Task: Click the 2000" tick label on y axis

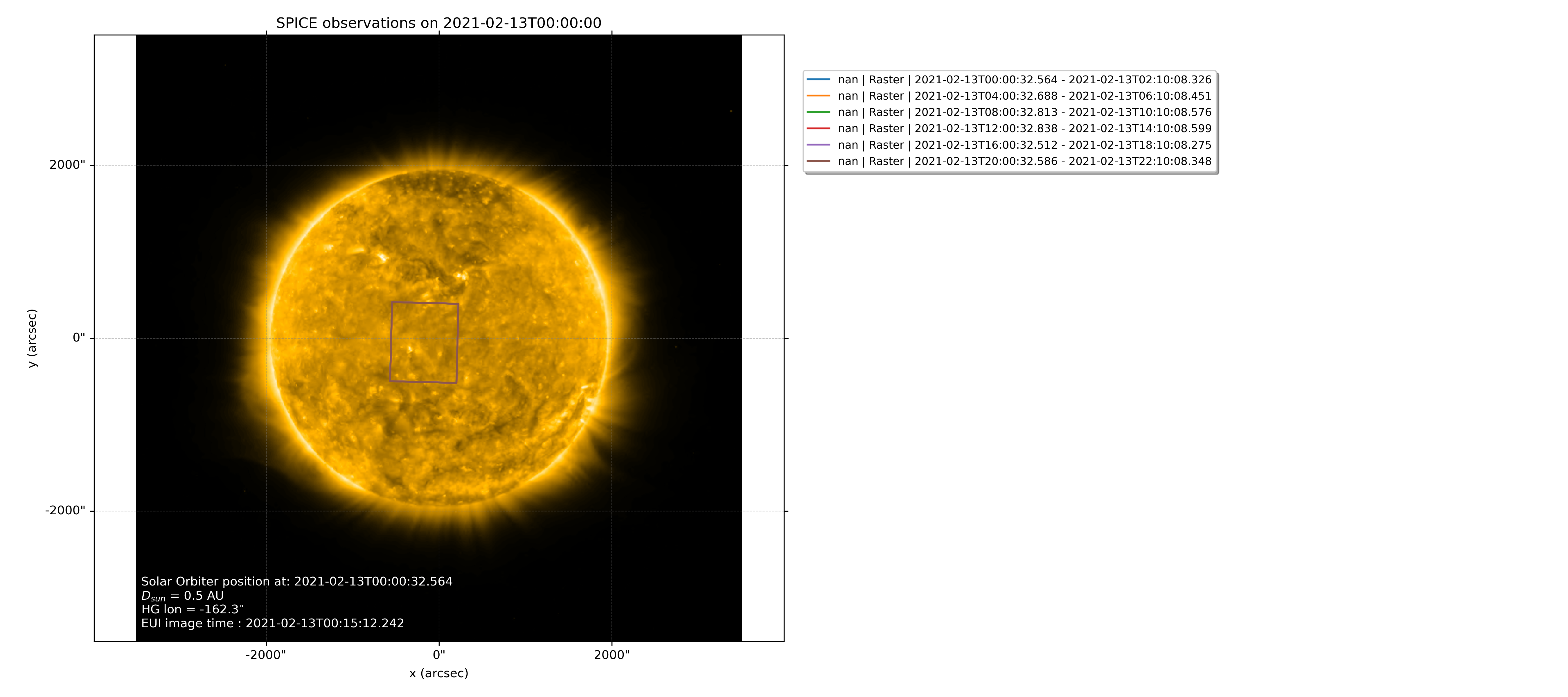Action: tap(68, 165)
